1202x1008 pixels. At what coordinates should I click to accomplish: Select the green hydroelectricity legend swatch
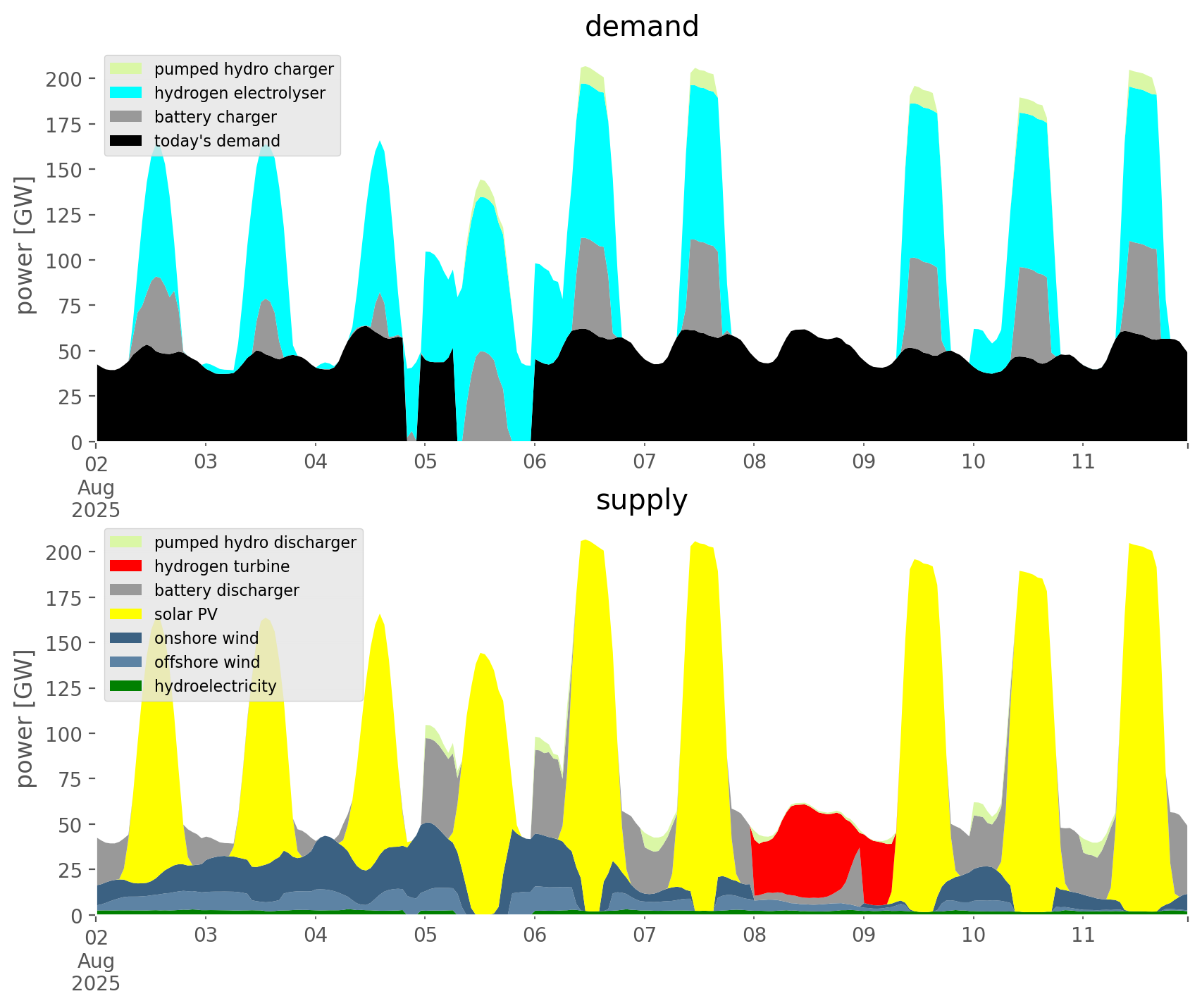click(x=126, y=686)
